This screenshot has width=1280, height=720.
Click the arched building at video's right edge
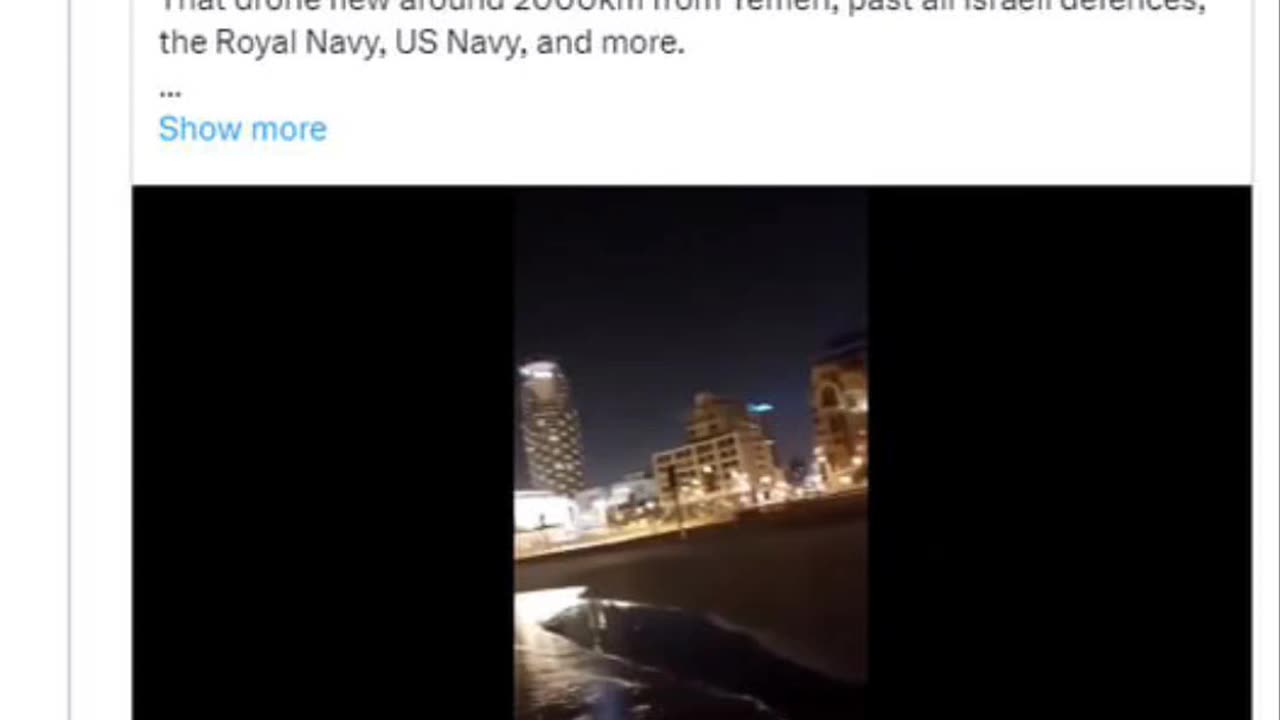pyautogui.click(x=838, y=412)
